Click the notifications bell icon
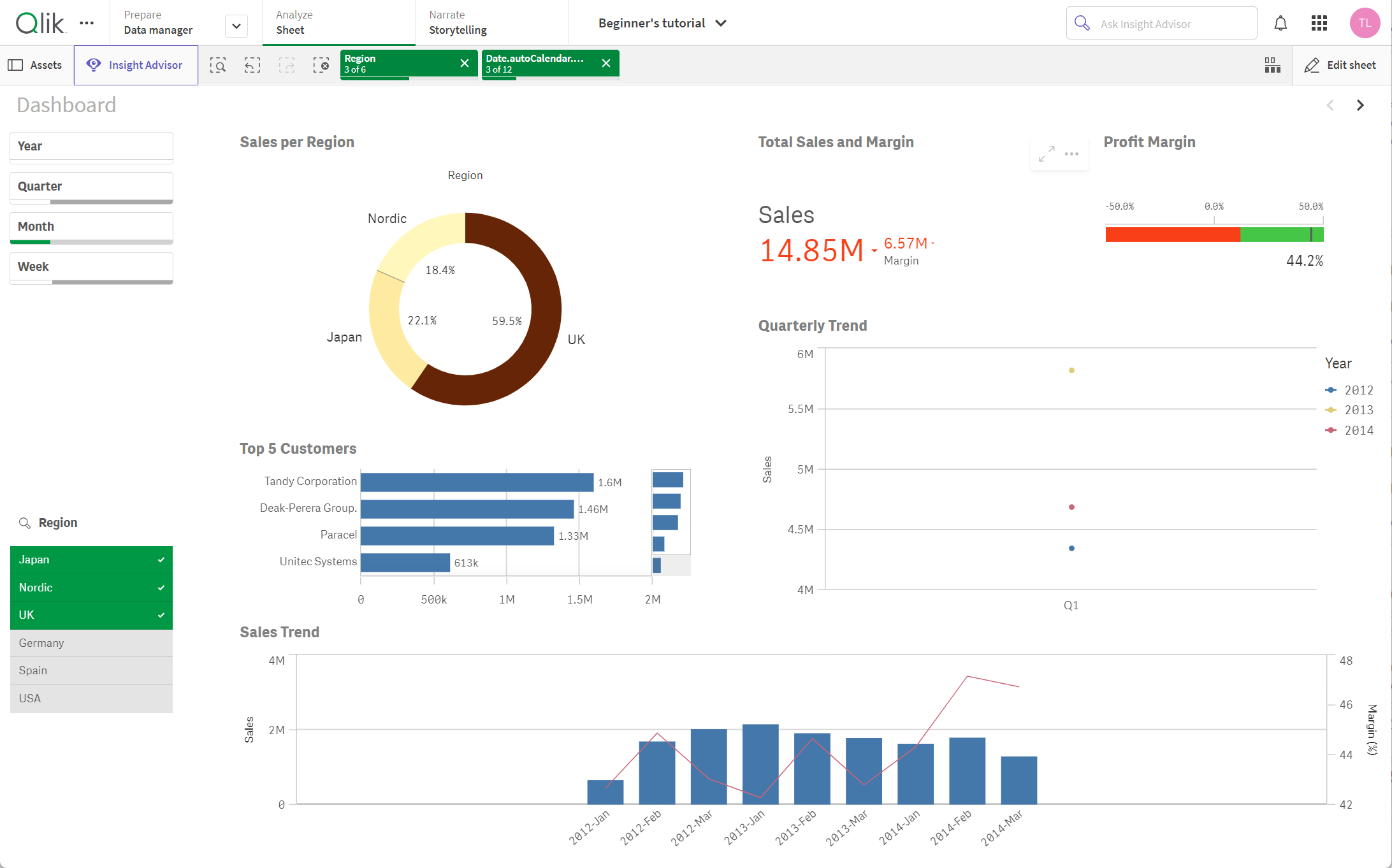 tap(1281, 22)
